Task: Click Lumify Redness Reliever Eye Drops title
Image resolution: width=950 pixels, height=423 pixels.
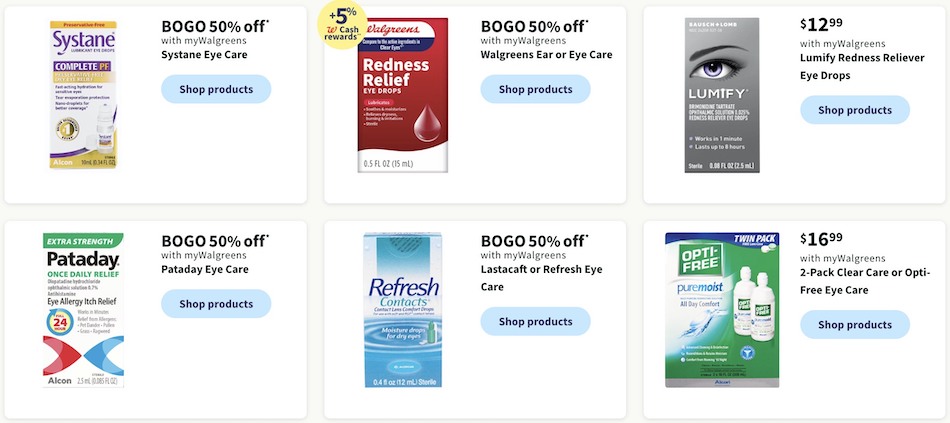Action: pos(862,67)
